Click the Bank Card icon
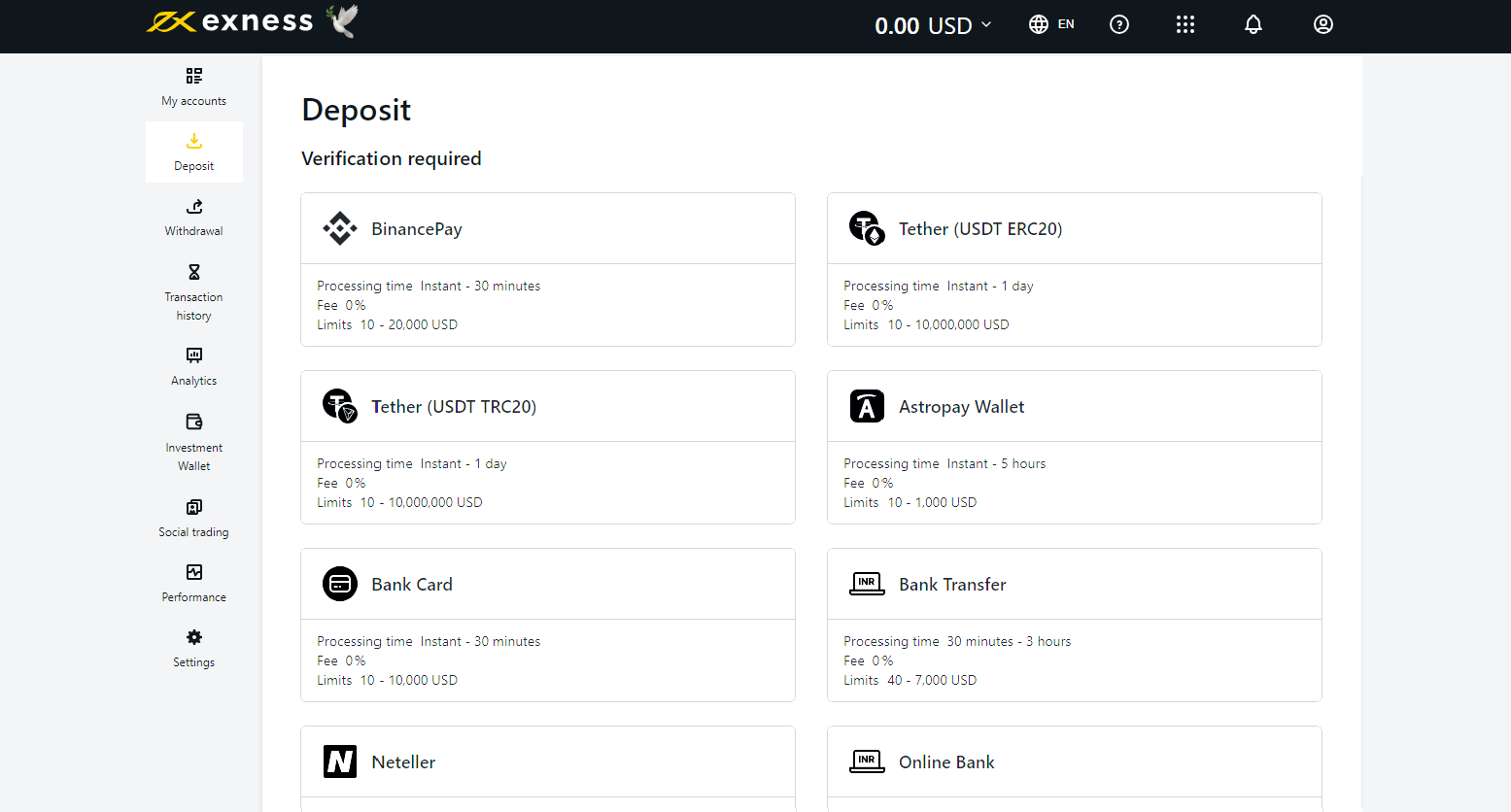1511x812 pixels. 340,585
